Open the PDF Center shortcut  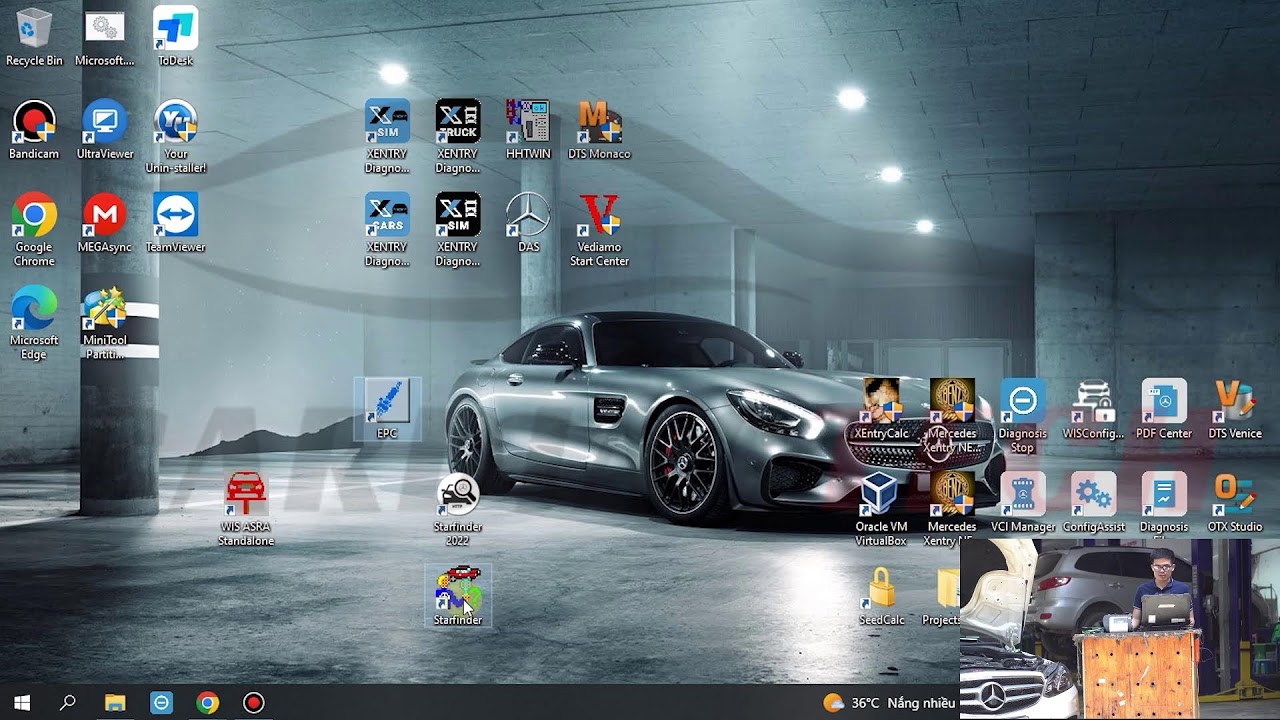[x=1164, y=403]
